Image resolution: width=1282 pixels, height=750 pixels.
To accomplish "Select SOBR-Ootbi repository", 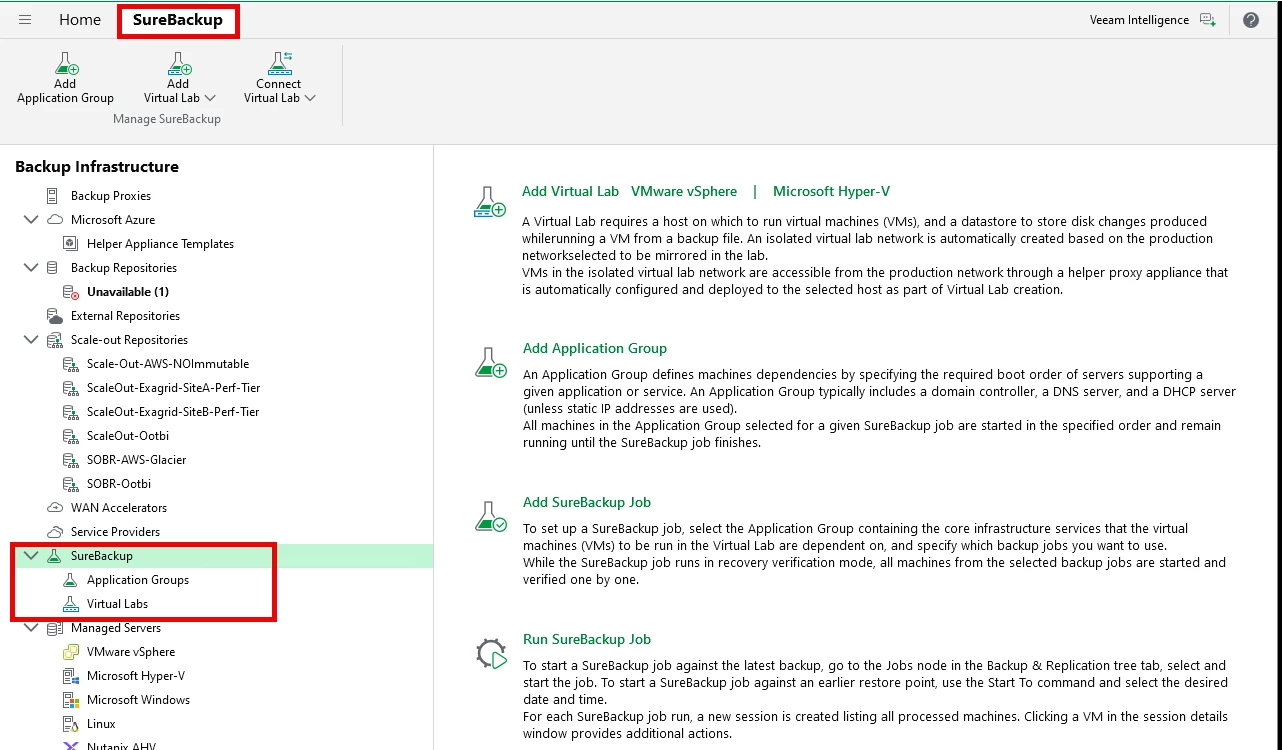I will 119,484.
